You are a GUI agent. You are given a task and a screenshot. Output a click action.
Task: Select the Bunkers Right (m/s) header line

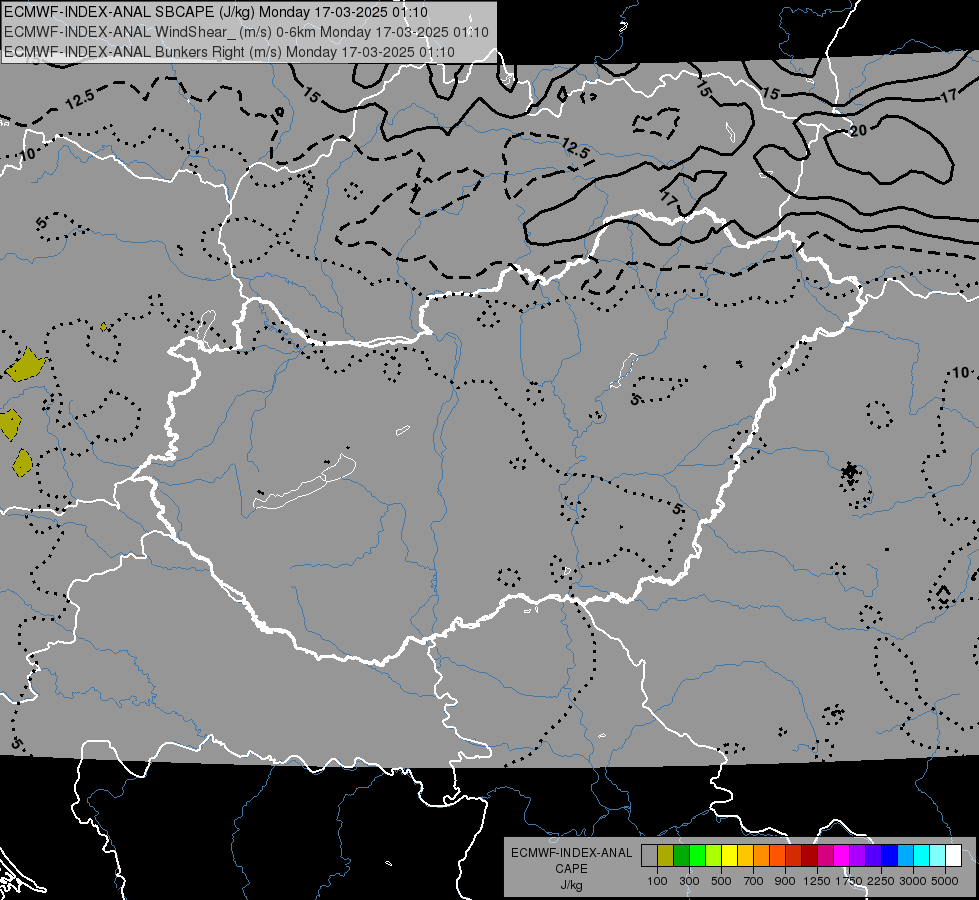(229, 52)
